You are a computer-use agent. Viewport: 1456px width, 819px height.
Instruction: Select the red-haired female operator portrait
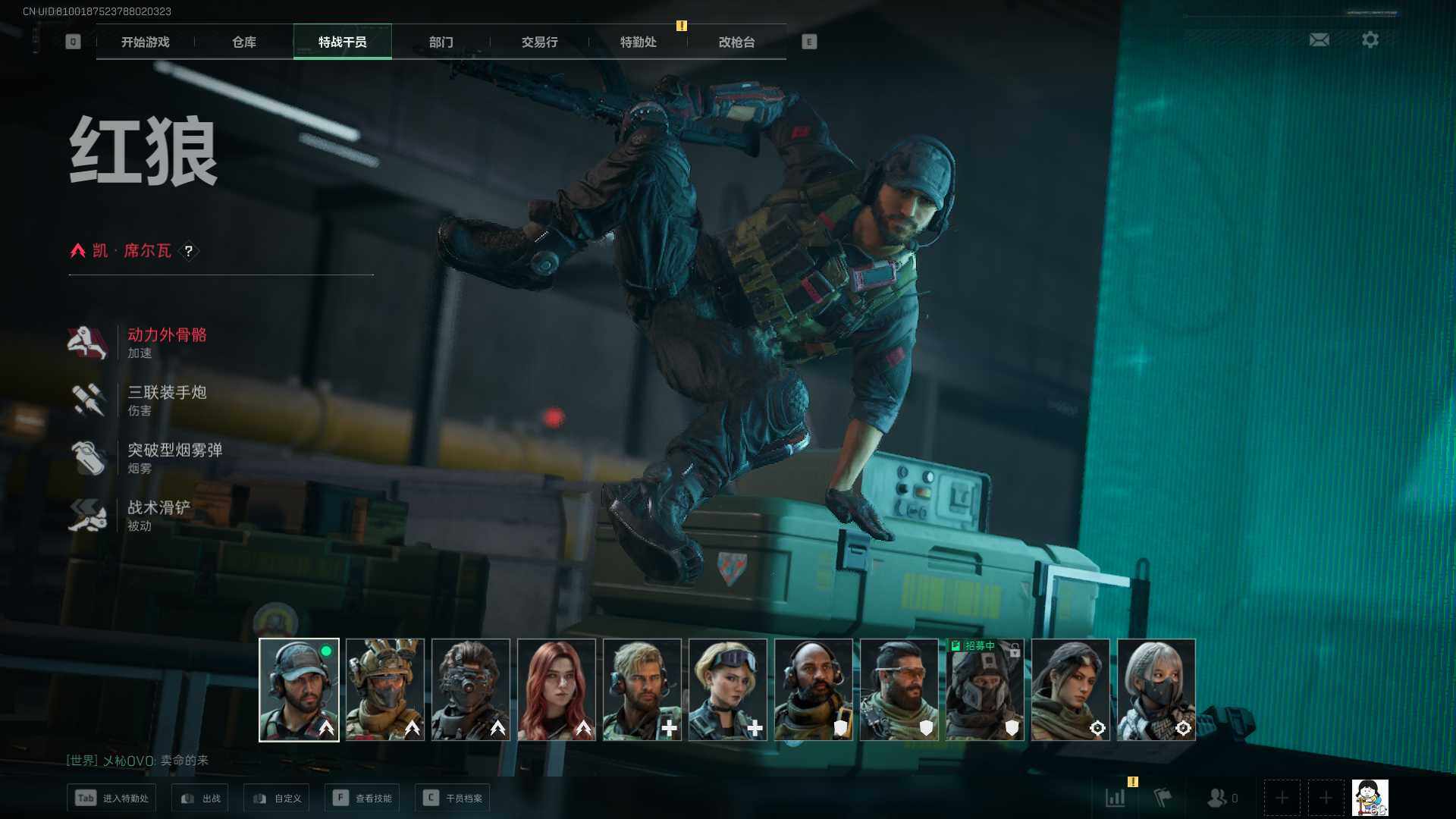coord(557,689)
